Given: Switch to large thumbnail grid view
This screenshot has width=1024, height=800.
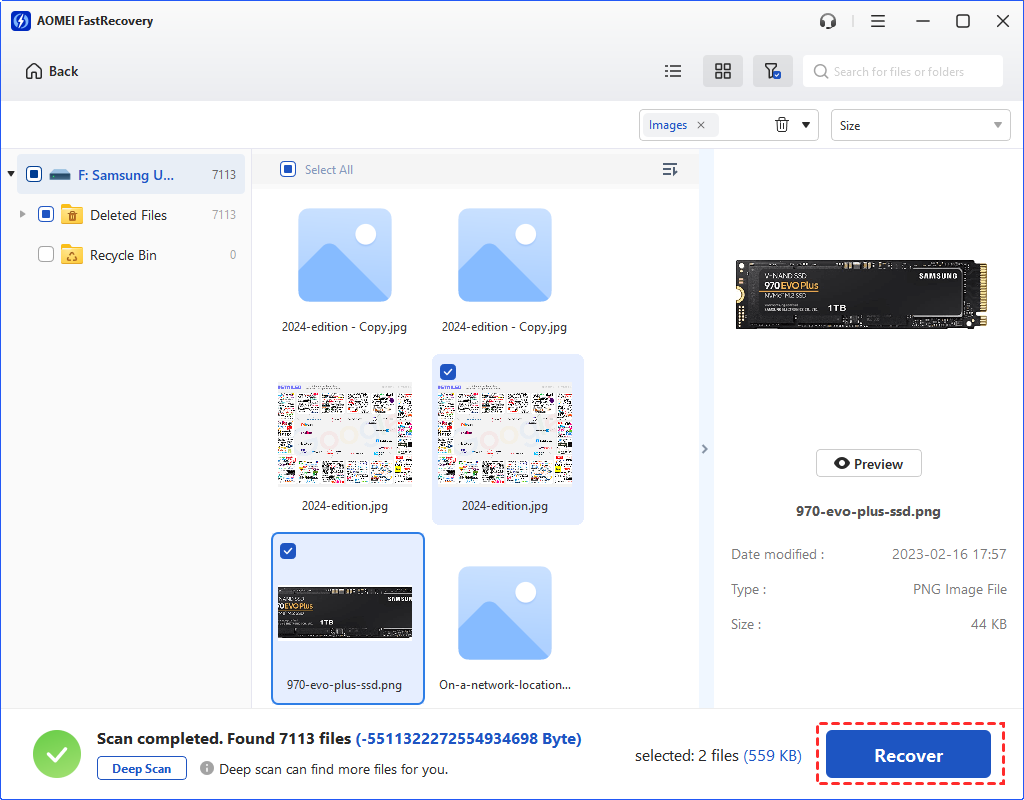Looking at the screenshot, I should [723, 71].
